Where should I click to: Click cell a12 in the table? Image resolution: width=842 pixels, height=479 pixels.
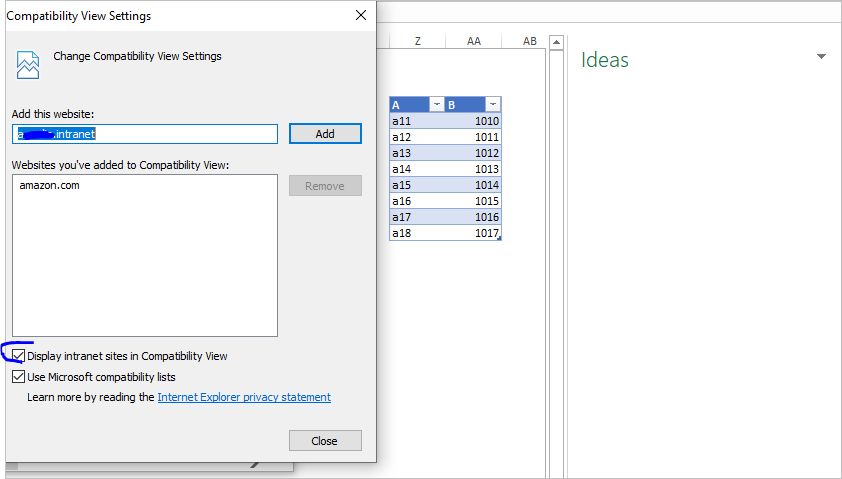tap(417, 137)
